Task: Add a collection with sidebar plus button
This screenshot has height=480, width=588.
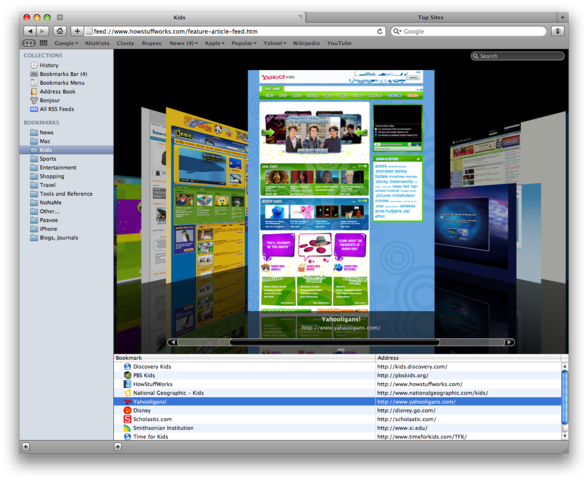Action: pyautogui.click(x=26, y=447)
